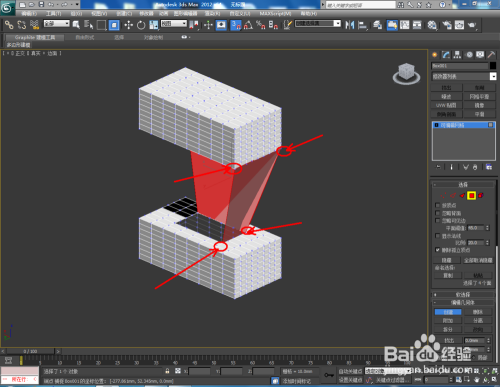The width and height of the screenshot is (500, 387).
Task: Open the named selection sets dropdown
Action: pyautogui.click(x=318, y=24)
